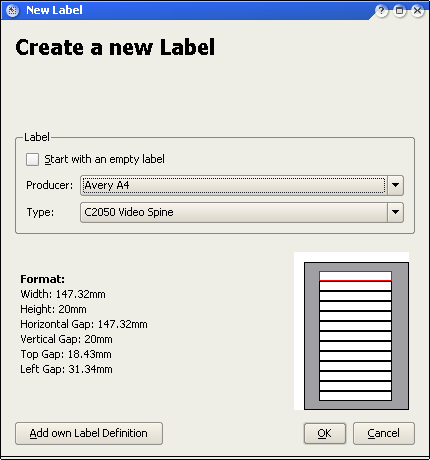The width and height of the screenshot is (430, 460).
Task: Select the red highlighted label in preview
Action: coord(355,276)
